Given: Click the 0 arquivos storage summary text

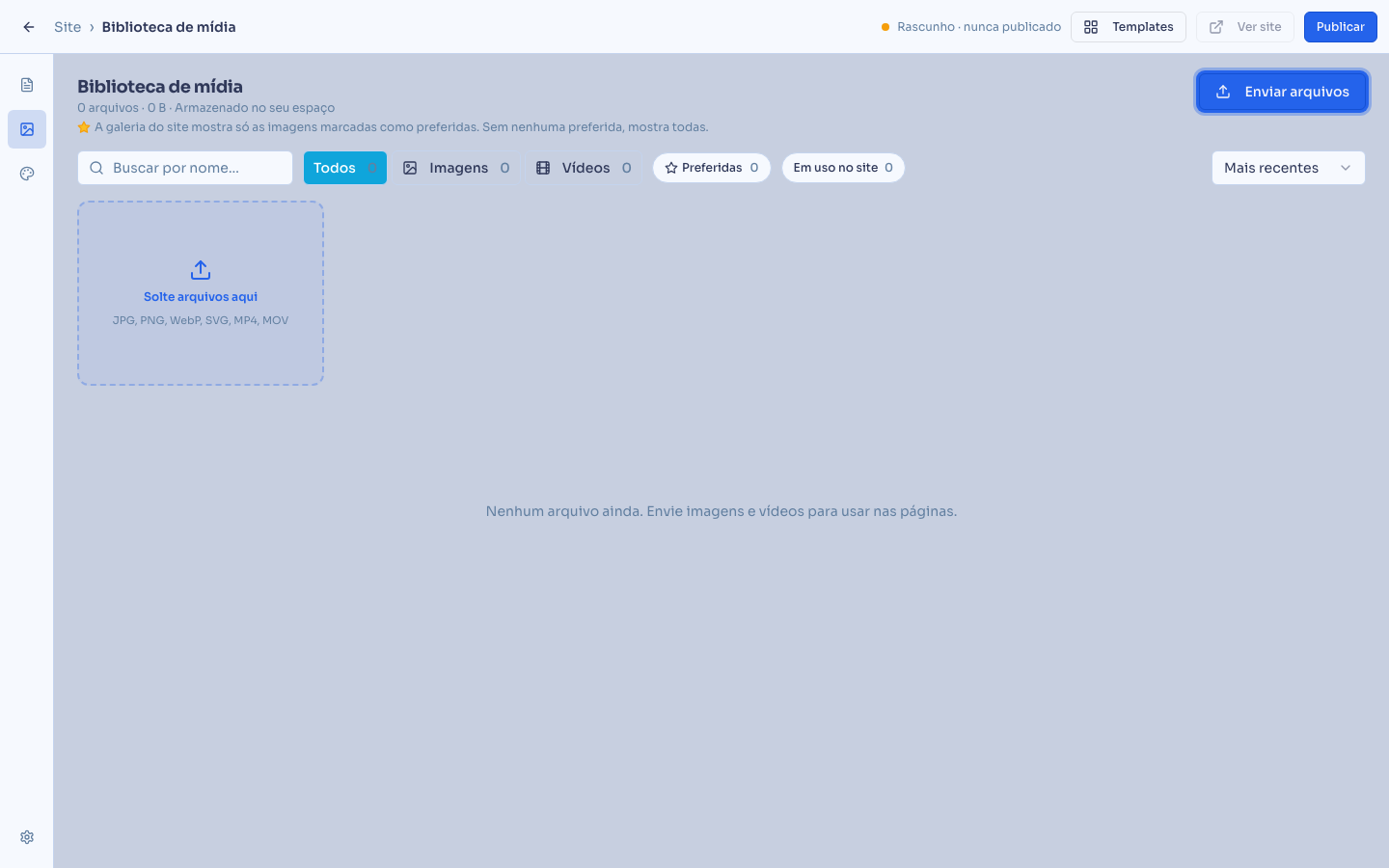Looking at the screenshot, I should click(x=206, y=108).
